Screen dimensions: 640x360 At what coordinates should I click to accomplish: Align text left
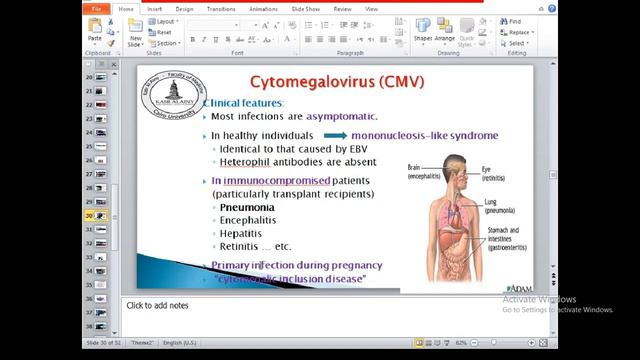pos(309,40)
